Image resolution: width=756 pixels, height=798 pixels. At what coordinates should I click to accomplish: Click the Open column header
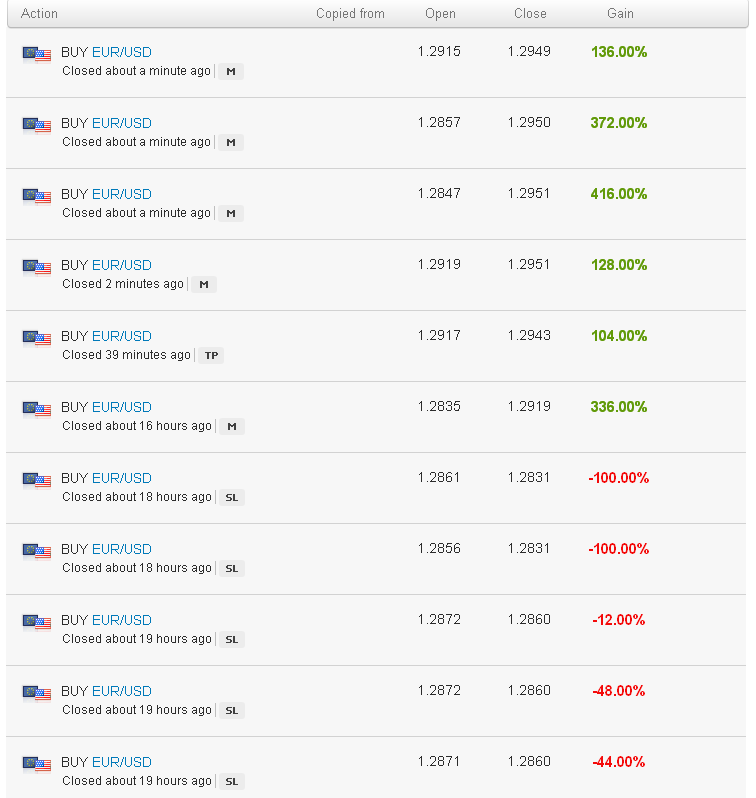tap(440, 14)
